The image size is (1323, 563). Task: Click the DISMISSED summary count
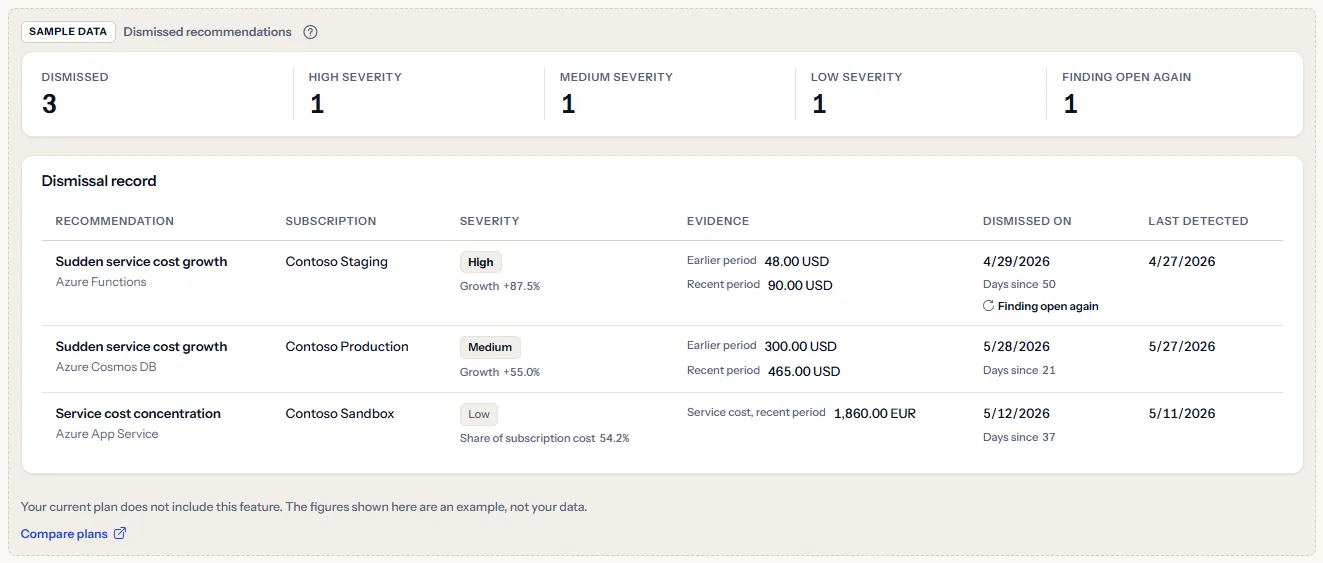tap(49, 103)
